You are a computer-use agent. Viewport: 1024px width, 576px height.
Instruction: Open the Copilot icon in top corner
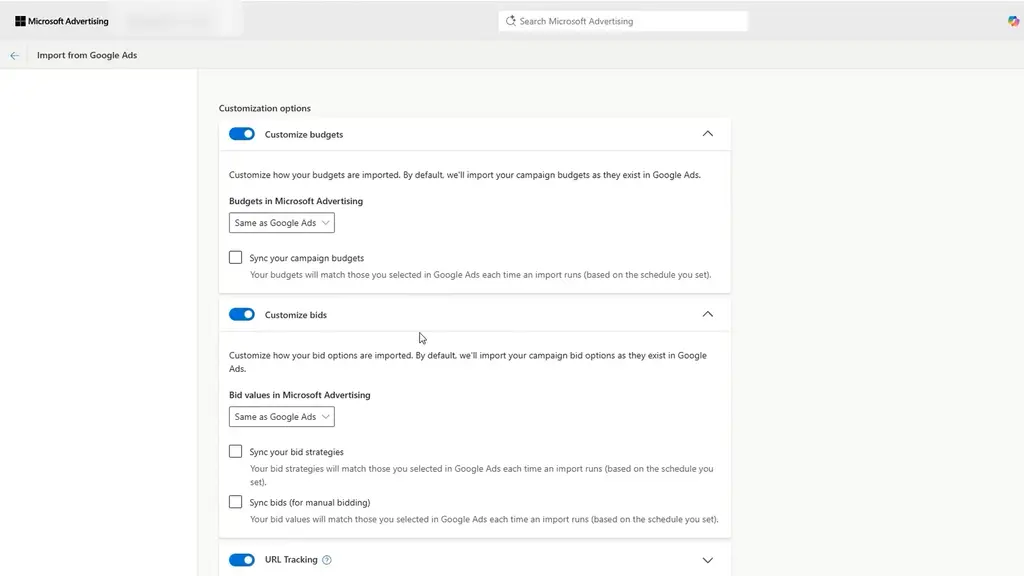[x=1013, y=21]
